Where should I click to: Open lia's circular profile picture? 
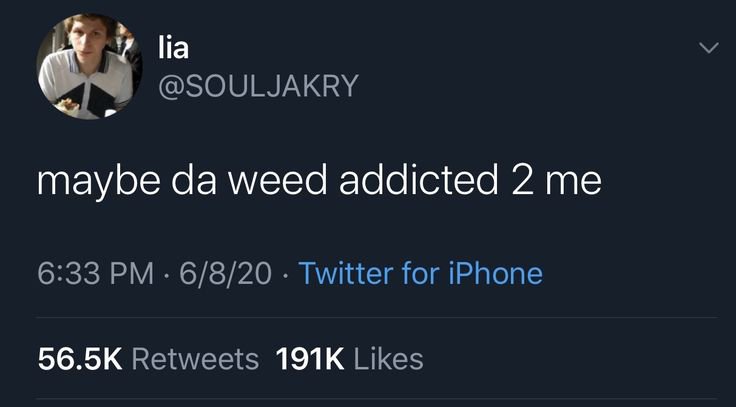[x=90, y=66]
